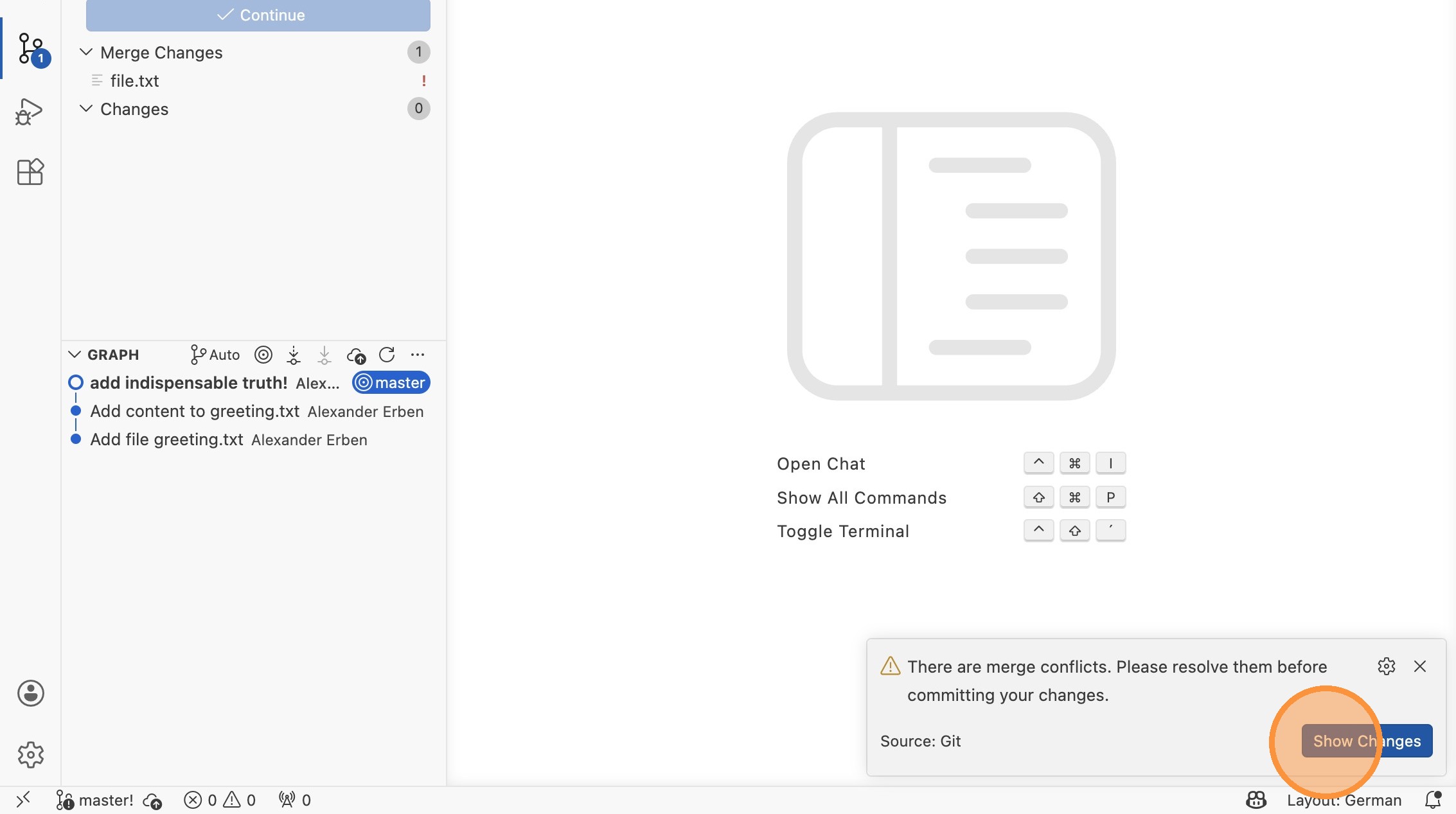This screenshot has height=814, width=1456.
Task: Click the Continue button
Action: click(x=258, y=15)
